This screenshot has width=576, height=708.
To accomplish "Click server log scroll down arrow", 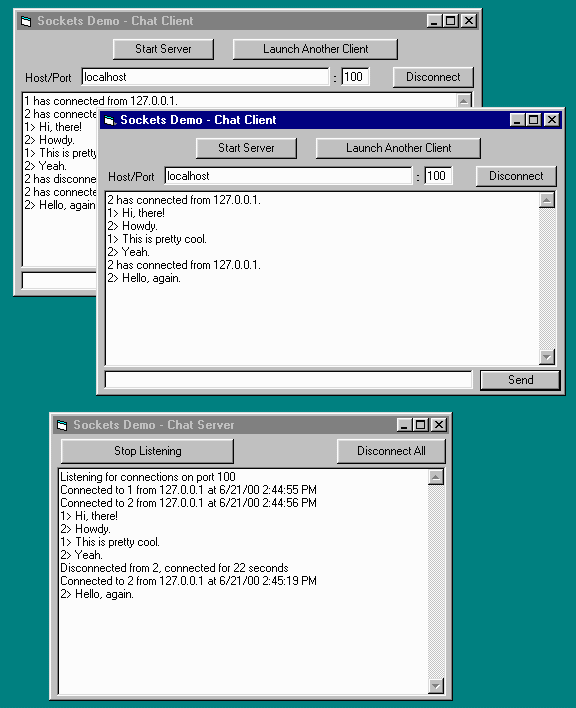I will pyautogui.click(x=436, y=686).
